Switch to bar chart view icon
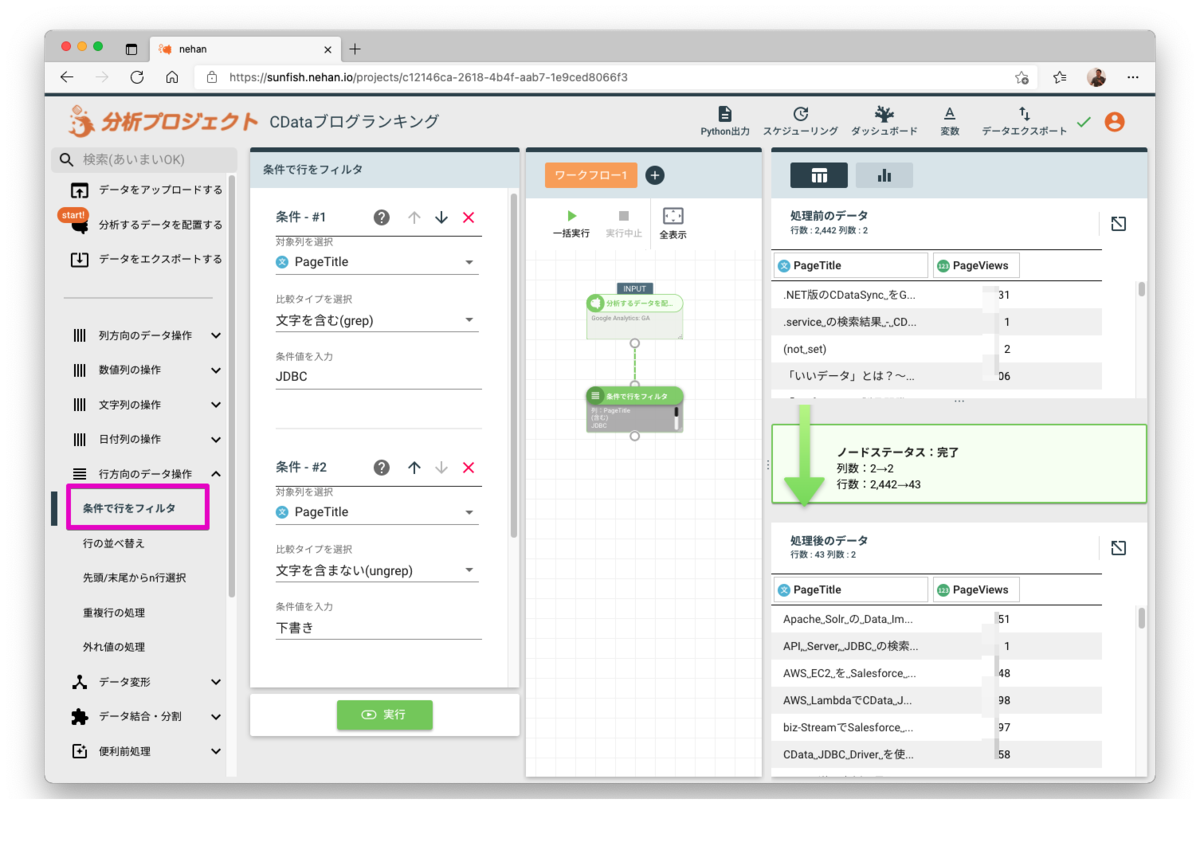1200x842 pixels. pyautogui.click(x=884, y=175)
